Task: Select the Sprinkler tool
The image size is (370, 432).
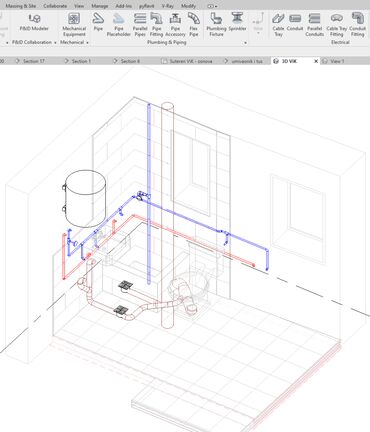Action: click(237, 22)
